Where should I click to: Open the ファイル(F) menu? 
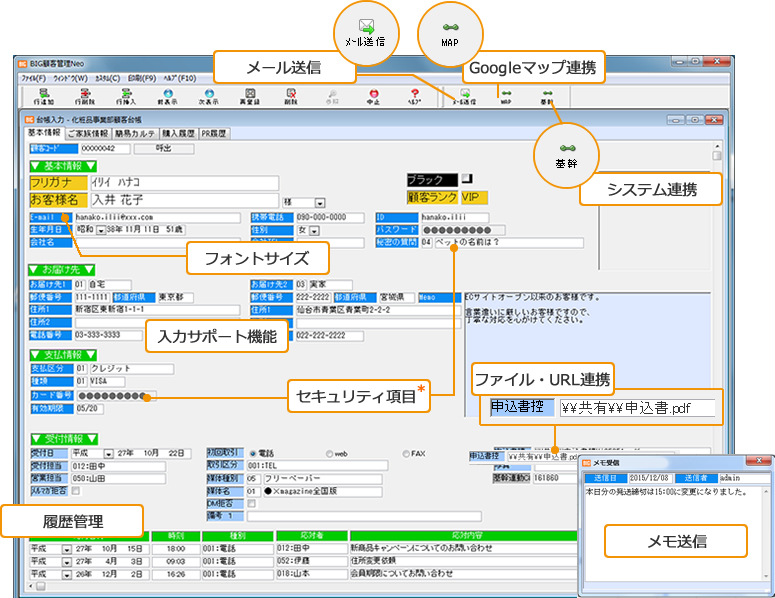(33, 79)
